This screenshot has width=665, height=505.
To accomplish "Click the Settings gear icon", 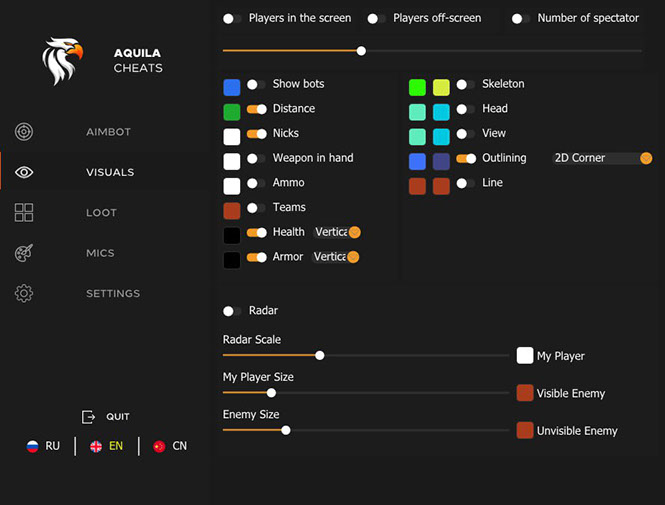I will [x=24, y=294].
